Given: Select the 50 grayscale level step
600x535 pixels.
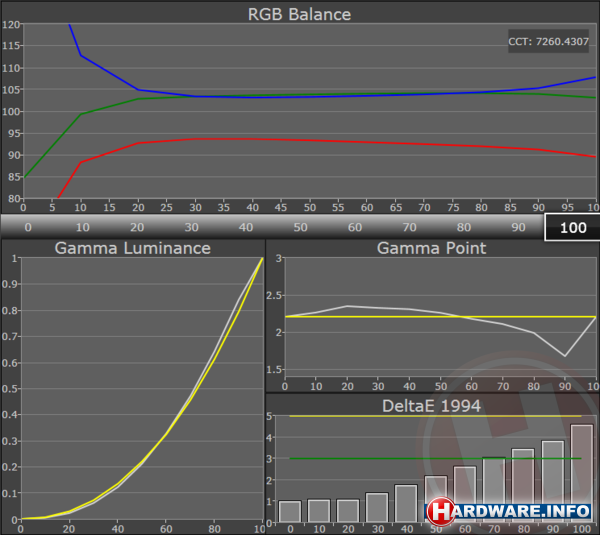Looking at the screenshot, I should pos(300,227).
